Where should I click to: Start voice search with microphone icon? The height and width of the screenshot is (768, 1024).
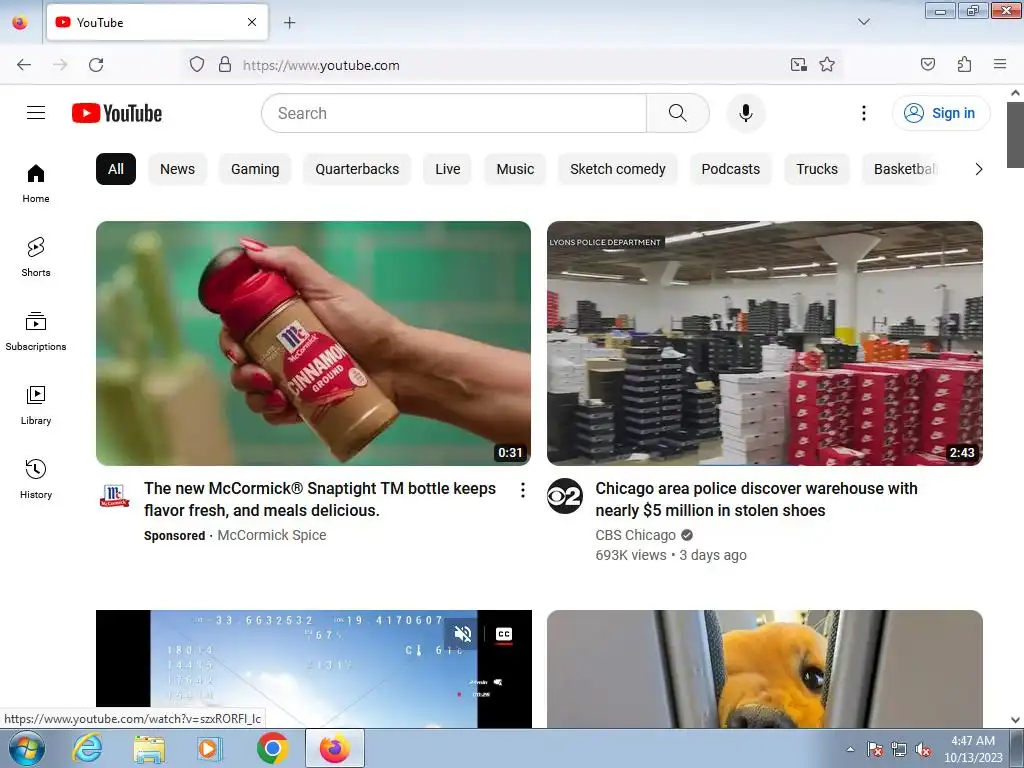(746, 113)
